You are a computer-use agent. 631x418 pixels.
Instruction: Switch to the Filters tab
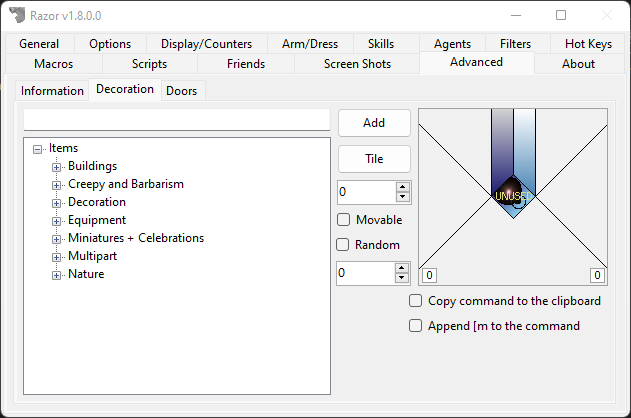[516, 44]
